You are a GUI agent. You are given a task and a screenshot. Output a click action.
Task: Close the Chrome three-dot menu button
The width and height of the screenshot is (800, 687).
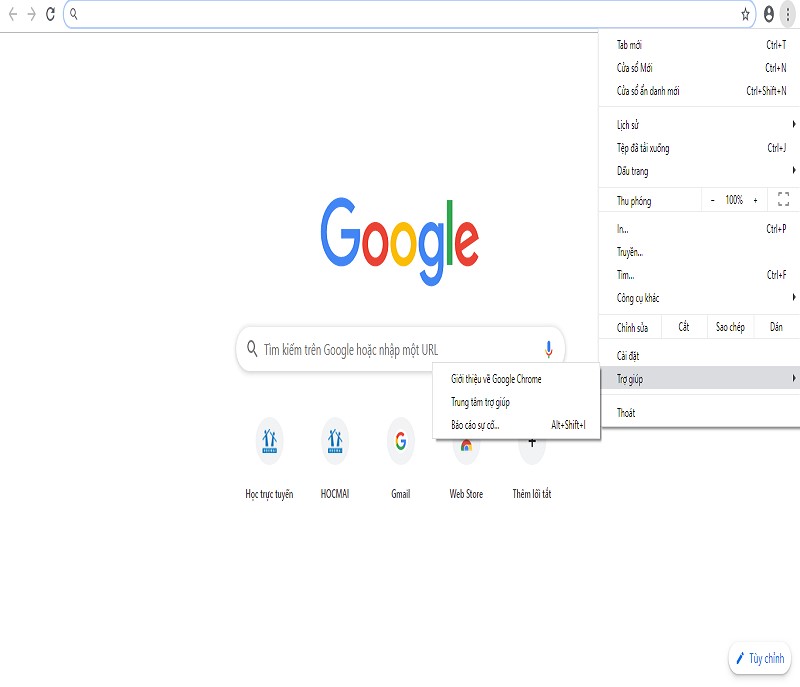click(788, 14)
